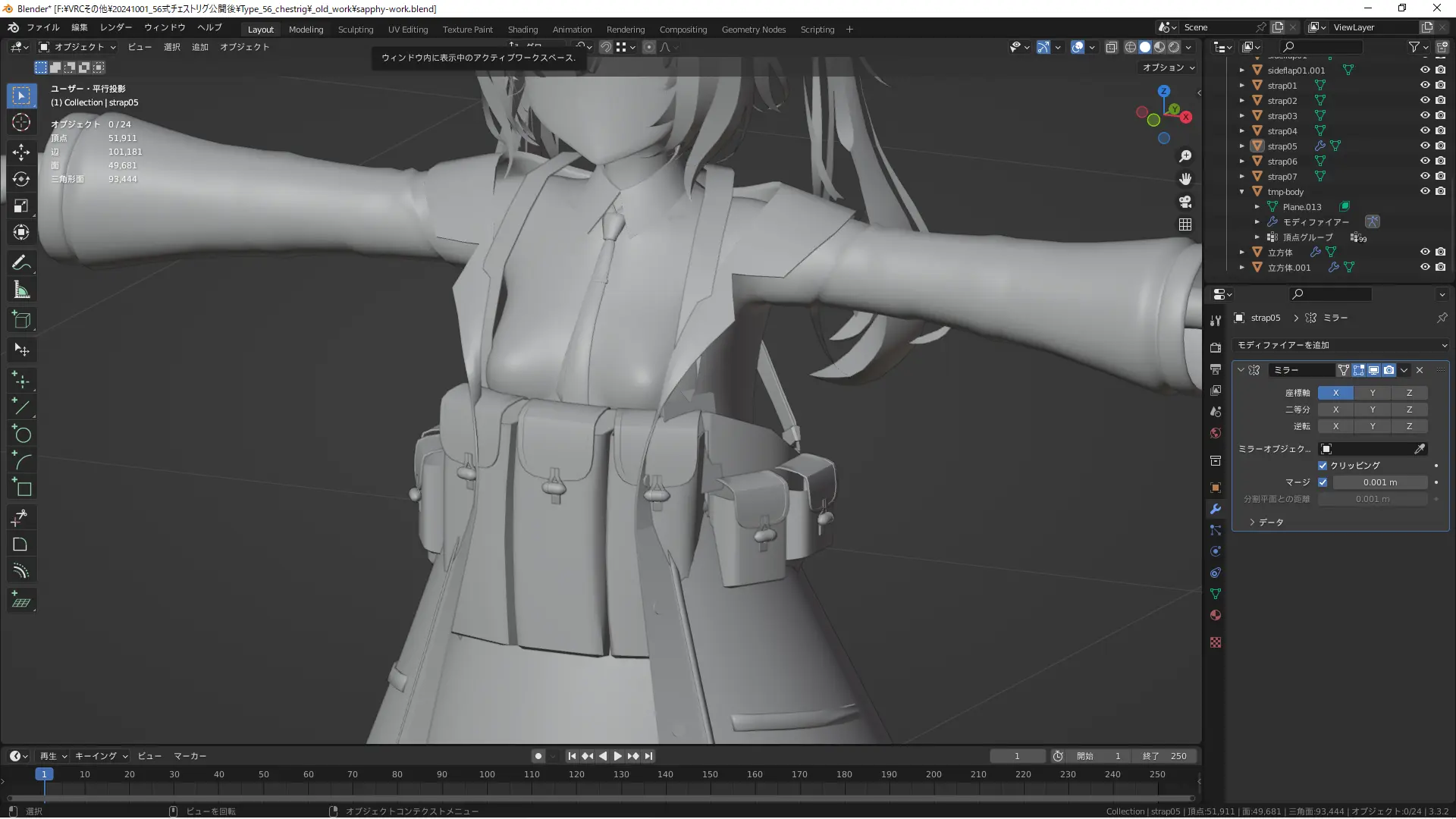Select the Cursor tool in toolbar
Screen dimensions: 1456x819
coord(21,123)
